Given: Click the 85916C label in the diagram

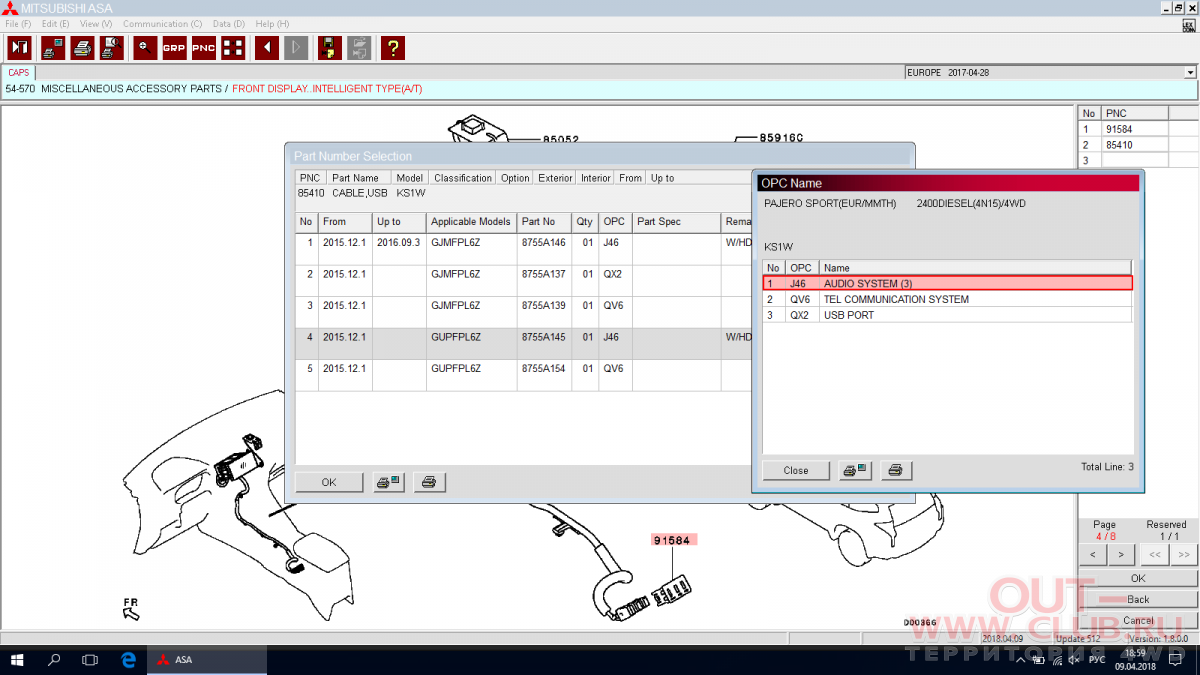Looking at the screenshot, I should click(x=782, y=138).
